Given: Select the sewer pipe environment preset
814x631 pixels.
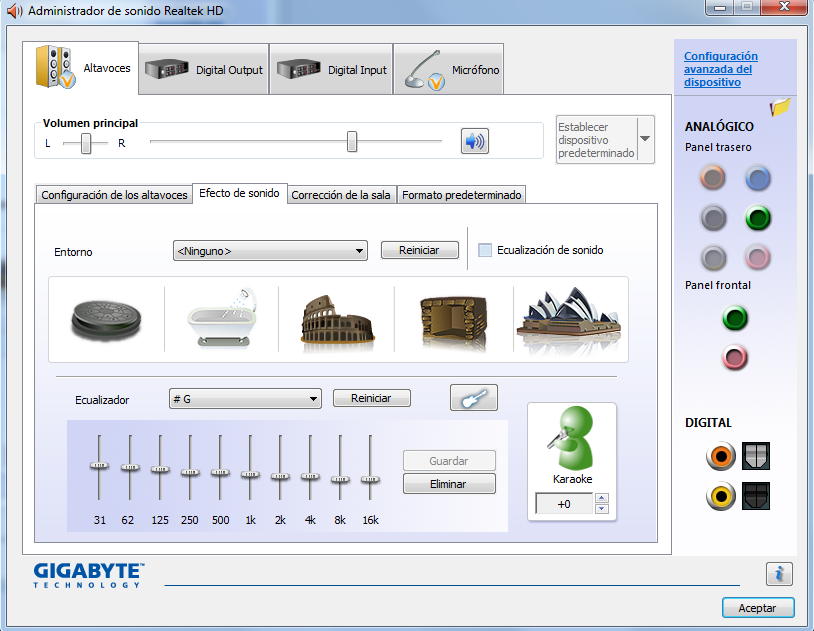Looking at the screenshot, I should tap(106, 319).
